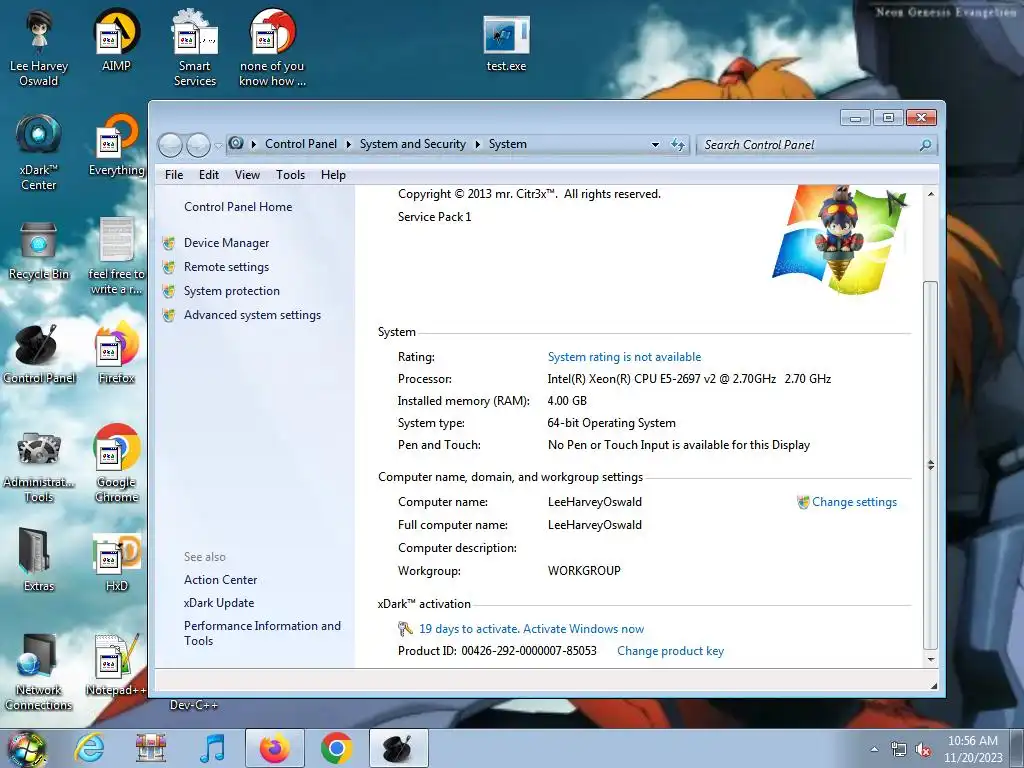Open Administrative Tools desktop icon
The width and height of the screenshot is (1024, 768).
(x=39, y=465)
